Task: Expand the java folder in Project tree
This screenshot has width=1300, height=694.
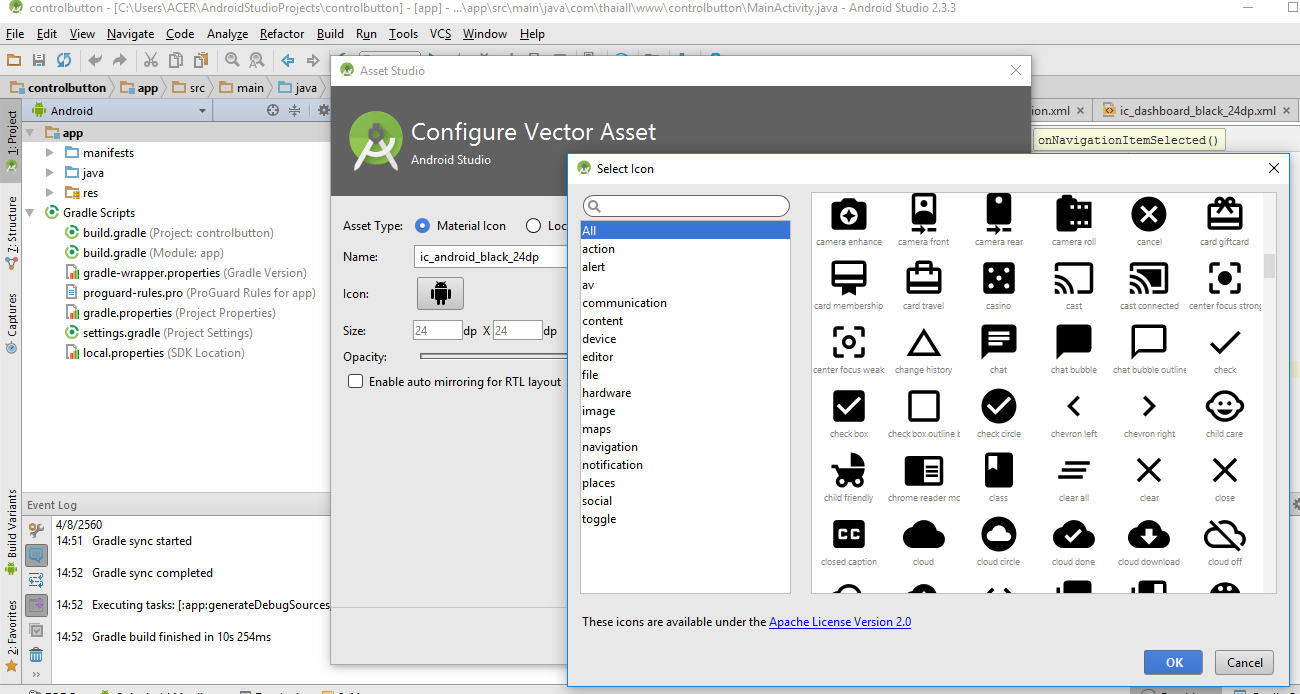Action: click(x=51, y=173)
